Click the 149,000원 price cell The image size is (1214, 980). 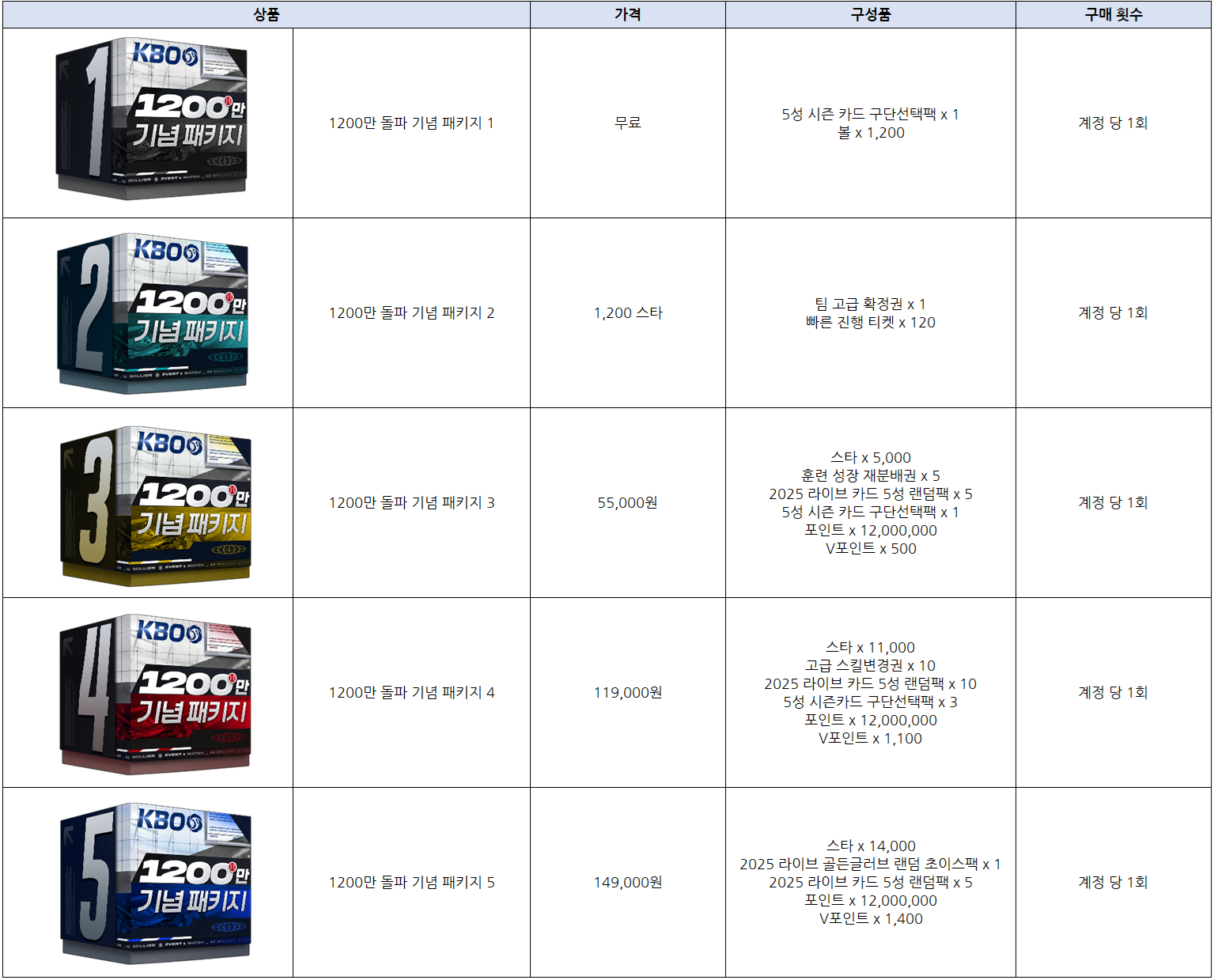click(628, 883)
